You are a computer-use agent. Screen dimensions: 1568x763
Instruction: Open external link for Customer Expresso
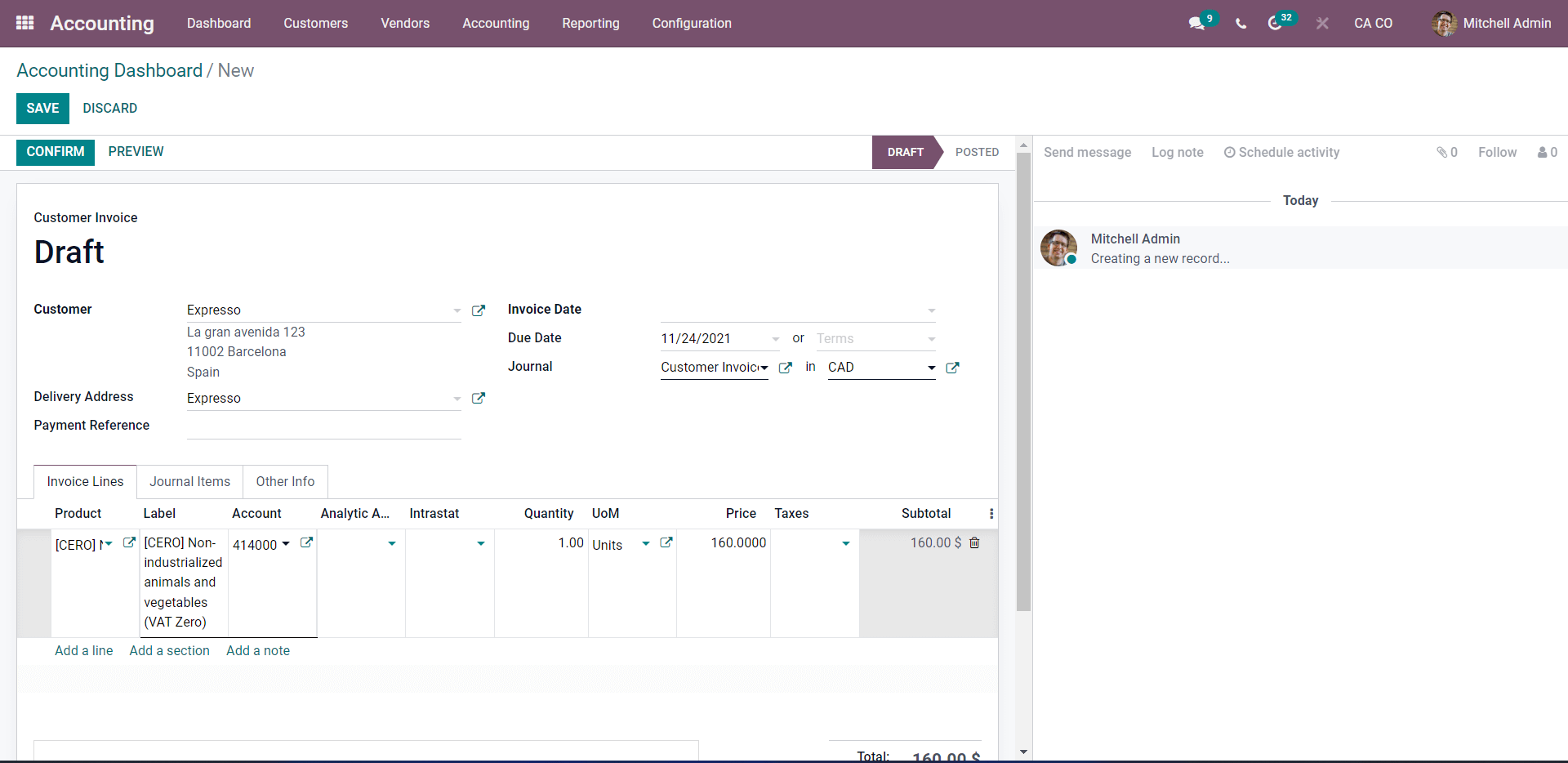[x=479, y=310]
